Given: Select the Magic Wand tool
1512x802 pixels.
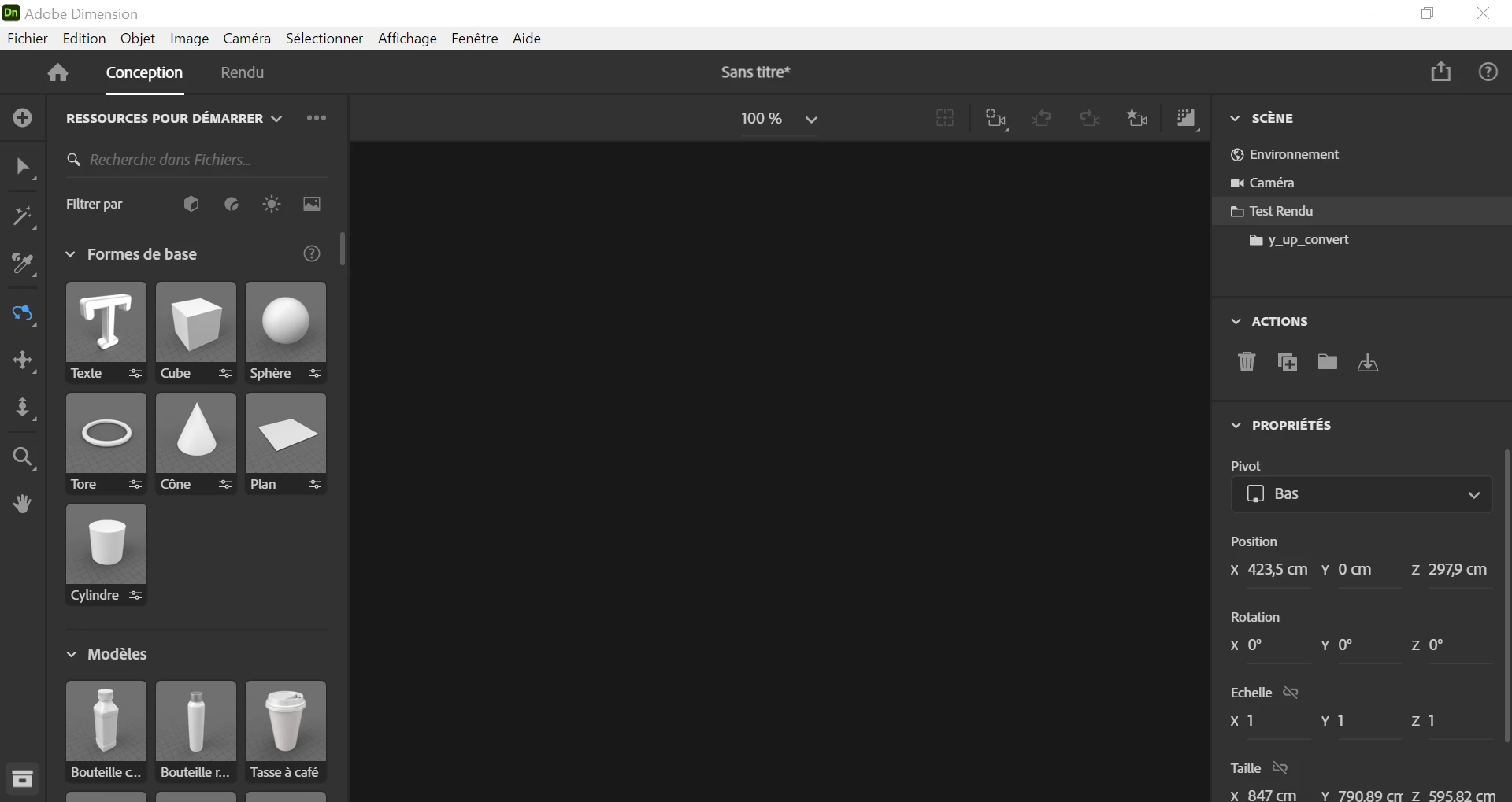Looking at the screenshot, I should tap(23, 217).
